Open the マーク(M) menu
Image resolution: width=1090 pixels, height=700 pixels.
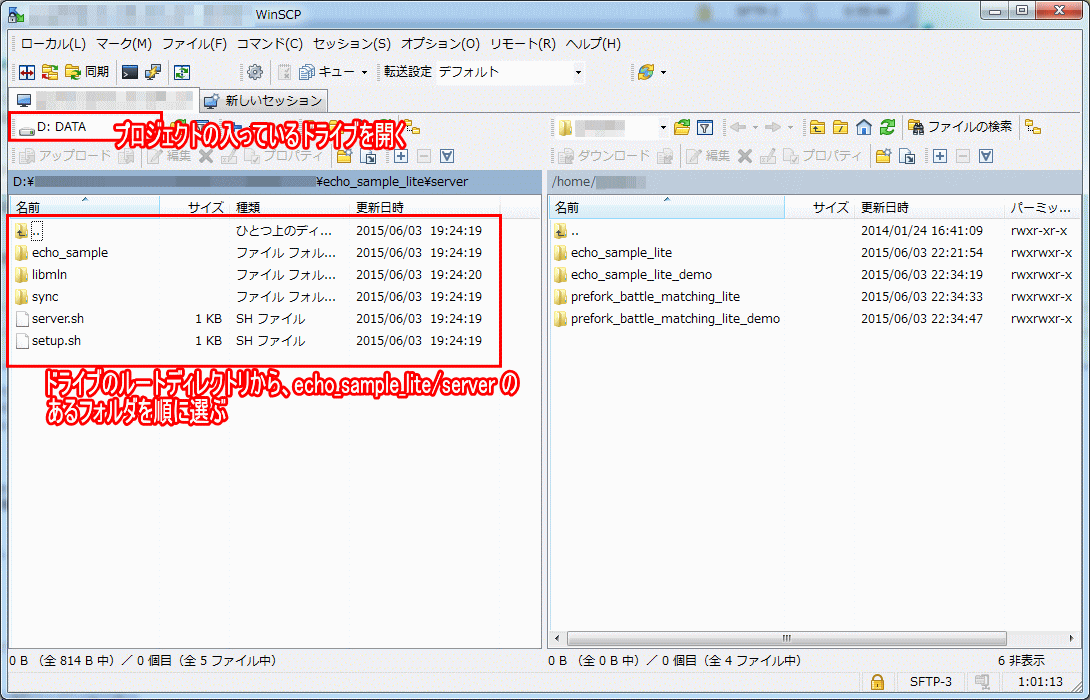[124, 44]
